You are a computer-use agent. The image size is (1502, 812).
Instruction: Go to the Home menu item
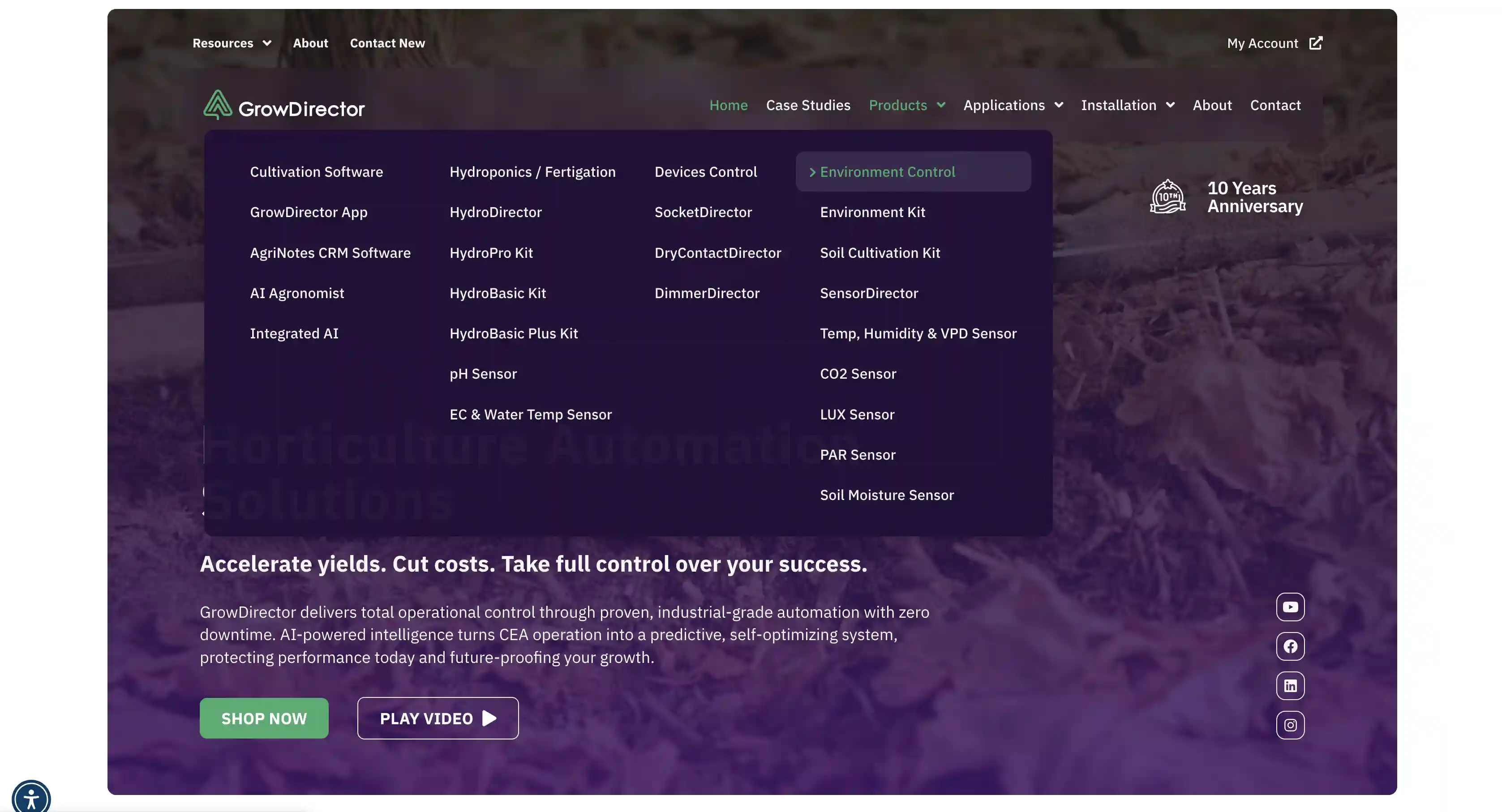728,105
